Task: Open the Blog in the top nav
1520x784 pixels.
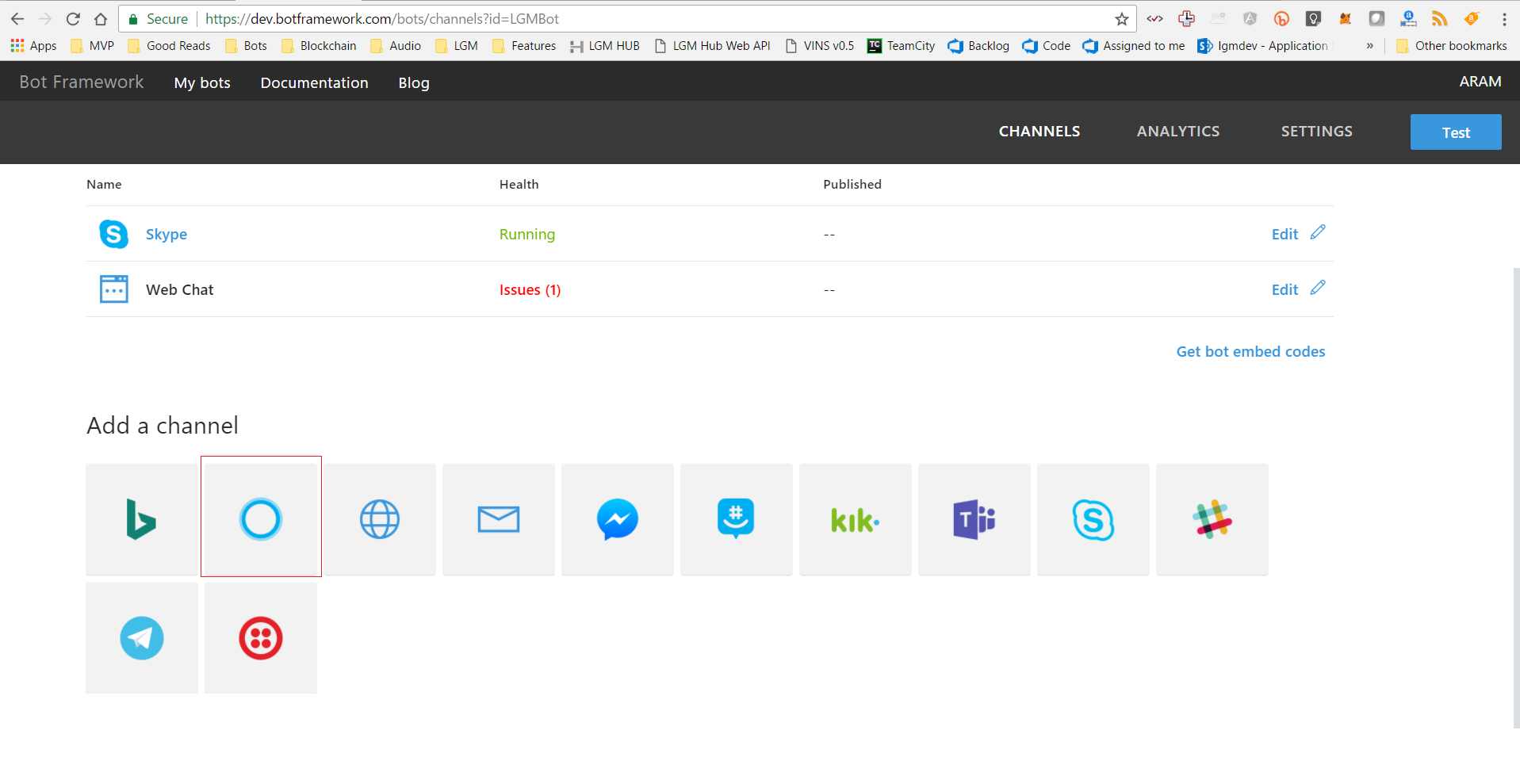Action: click(x=414, y=82)
